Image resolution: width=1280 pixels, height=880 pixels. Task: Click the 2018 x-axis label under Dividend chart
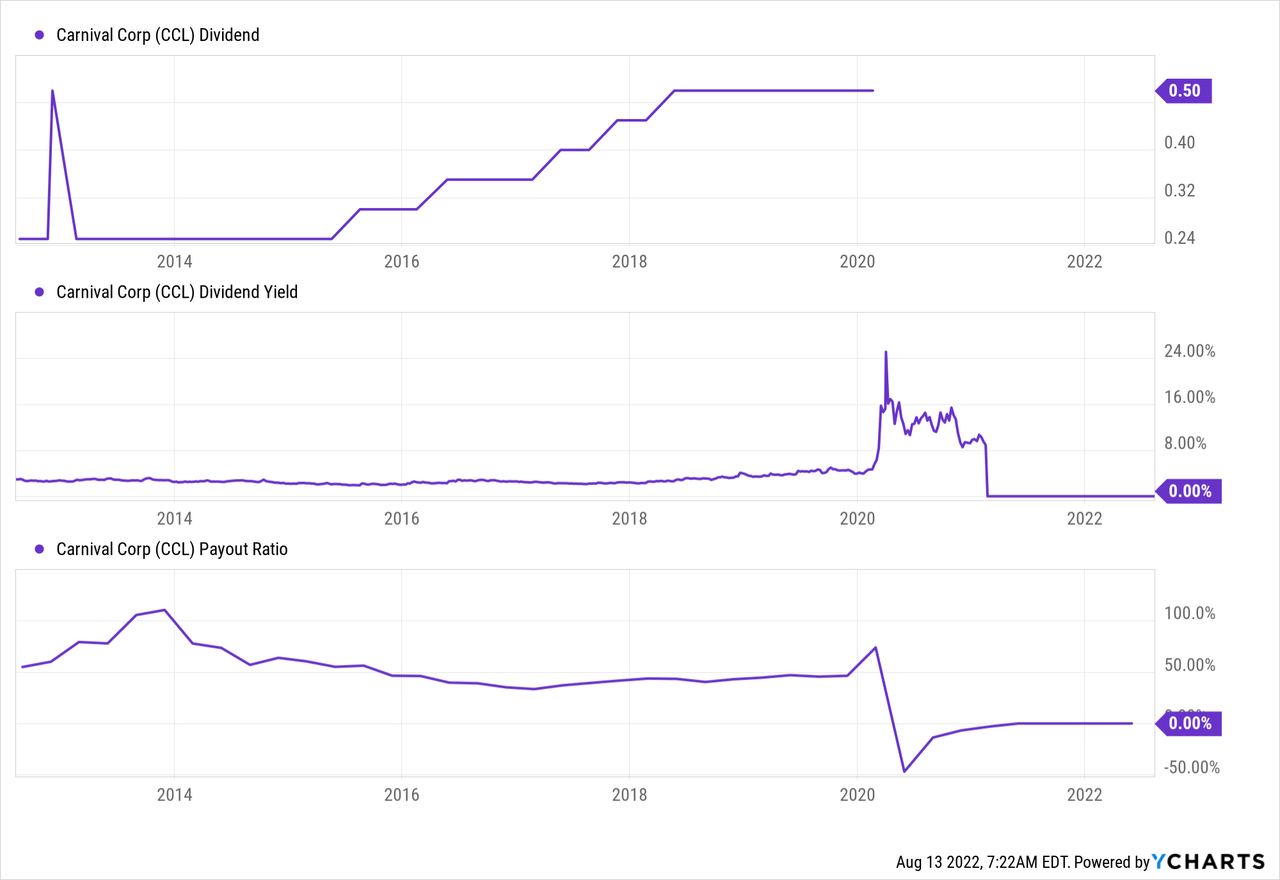(x=629, y=262)
